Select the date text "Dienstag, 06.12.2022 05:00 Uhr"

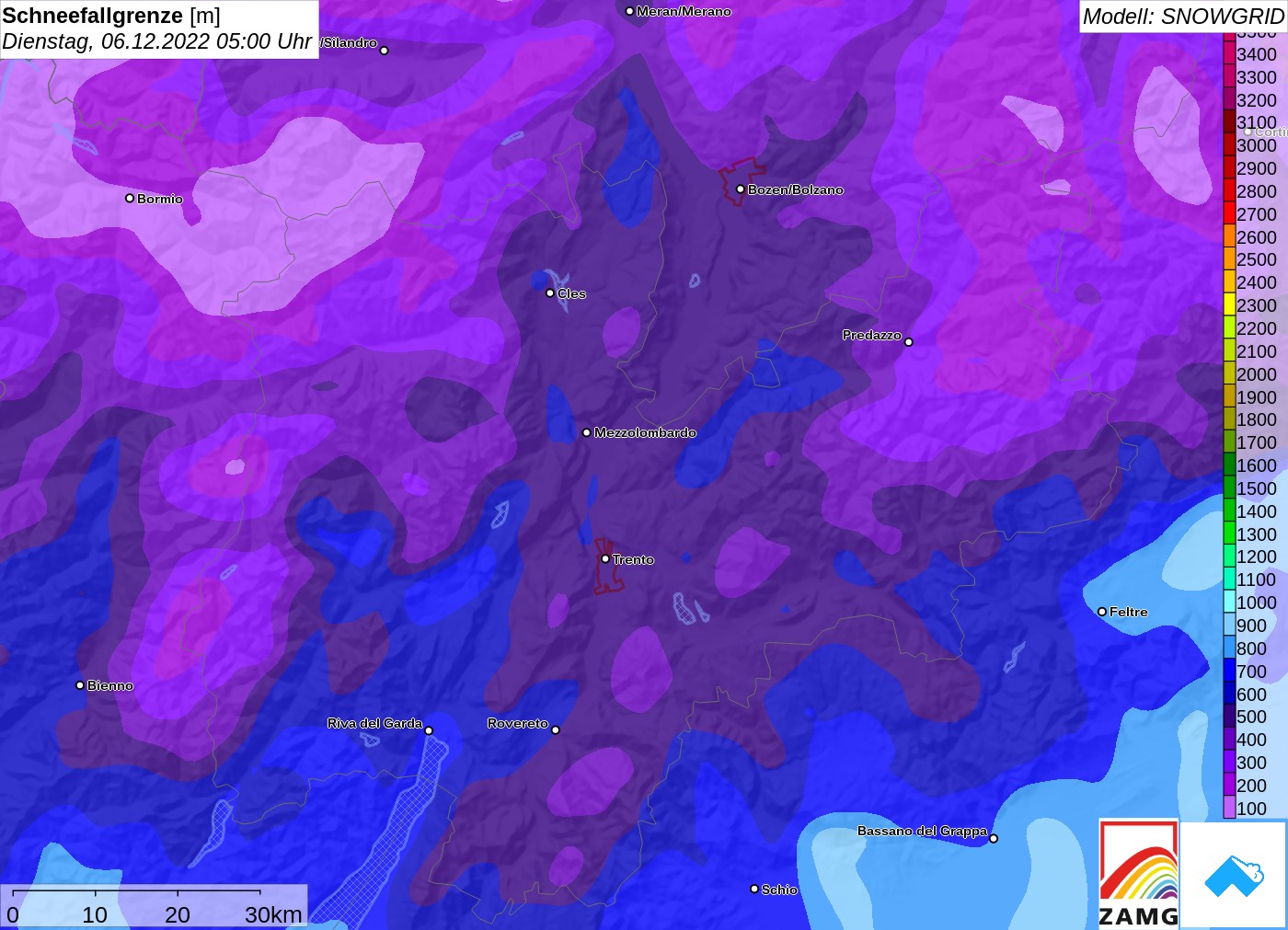click(x=157, y=41)
